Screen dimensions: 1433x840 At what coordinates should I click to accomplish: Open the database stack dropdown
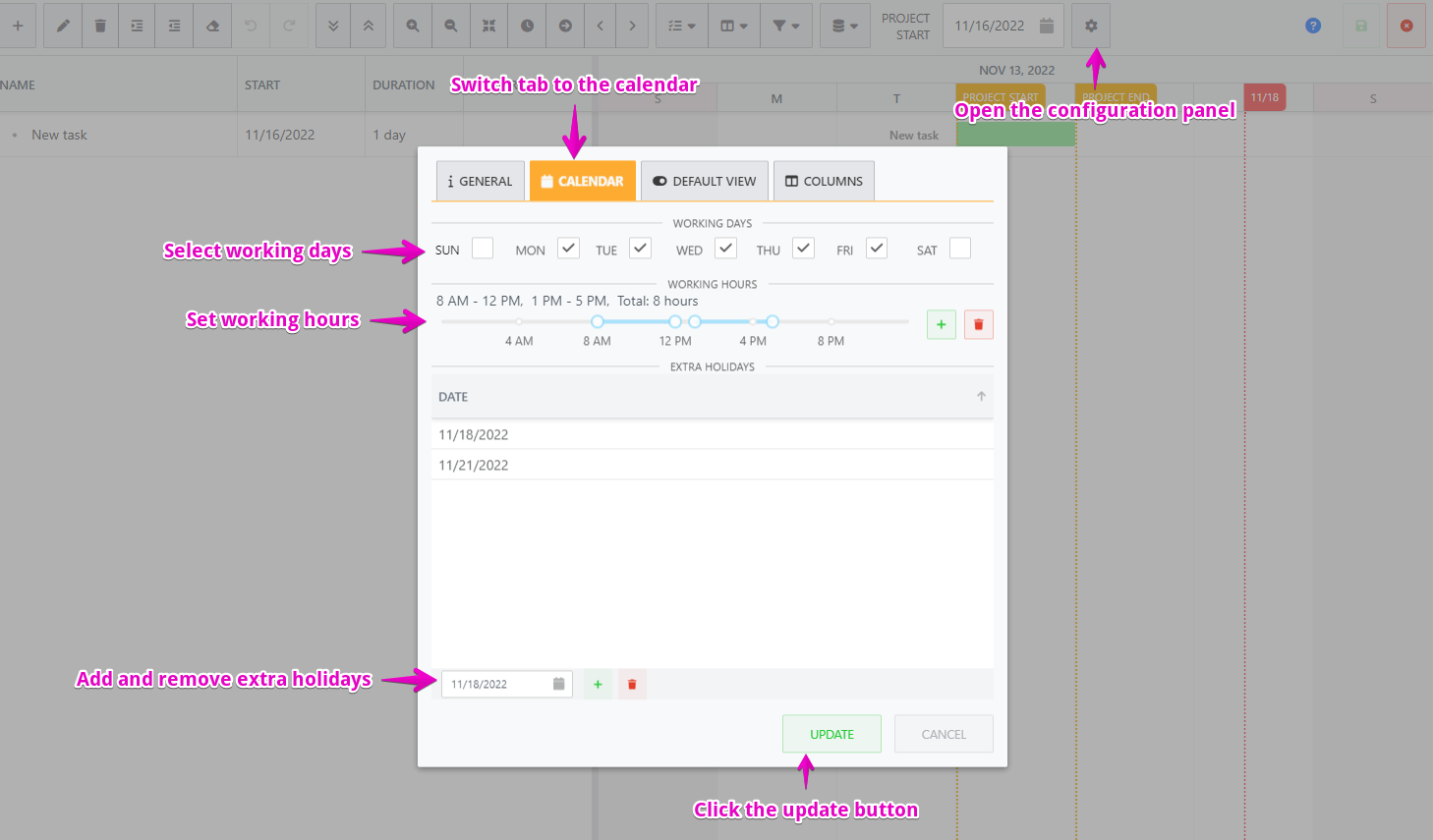(844, 27)
